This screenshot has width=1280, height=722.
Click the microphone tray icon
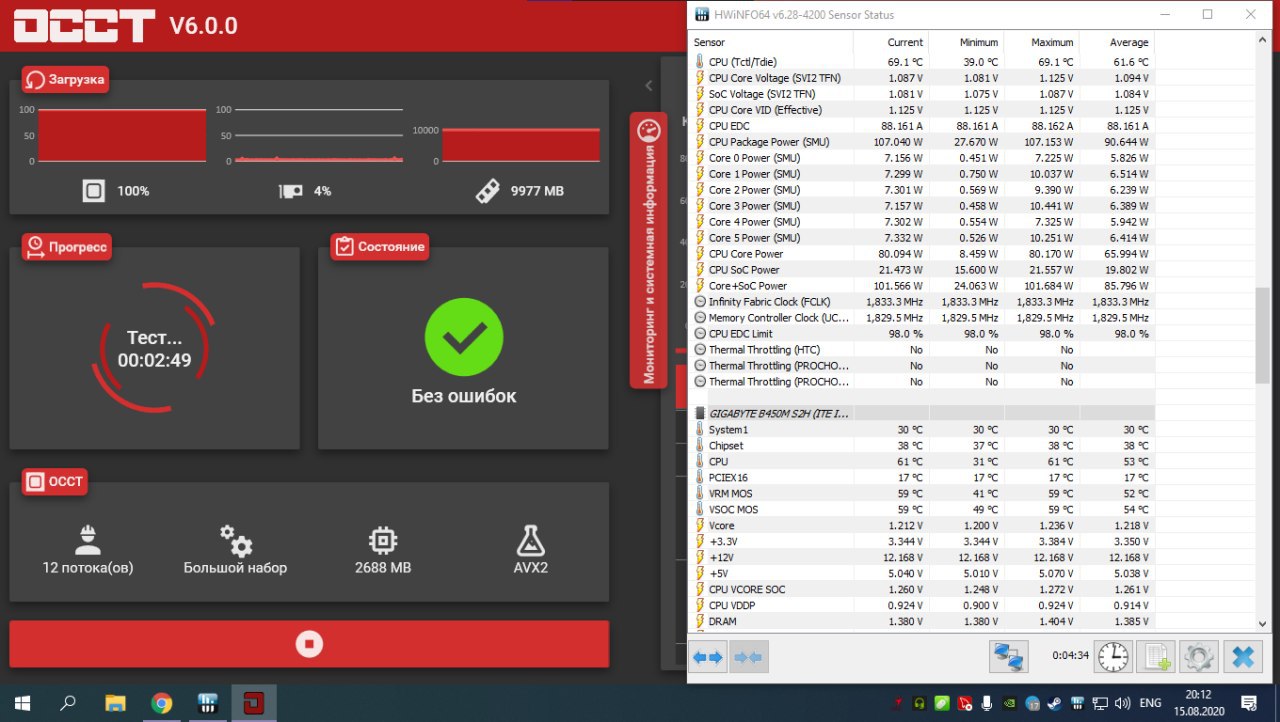(988, 704)
